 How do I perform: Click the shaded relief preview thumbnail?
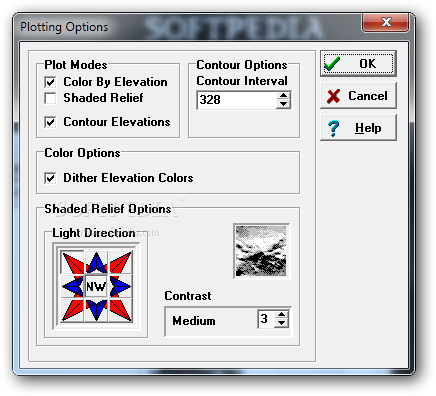coord(262,251)
